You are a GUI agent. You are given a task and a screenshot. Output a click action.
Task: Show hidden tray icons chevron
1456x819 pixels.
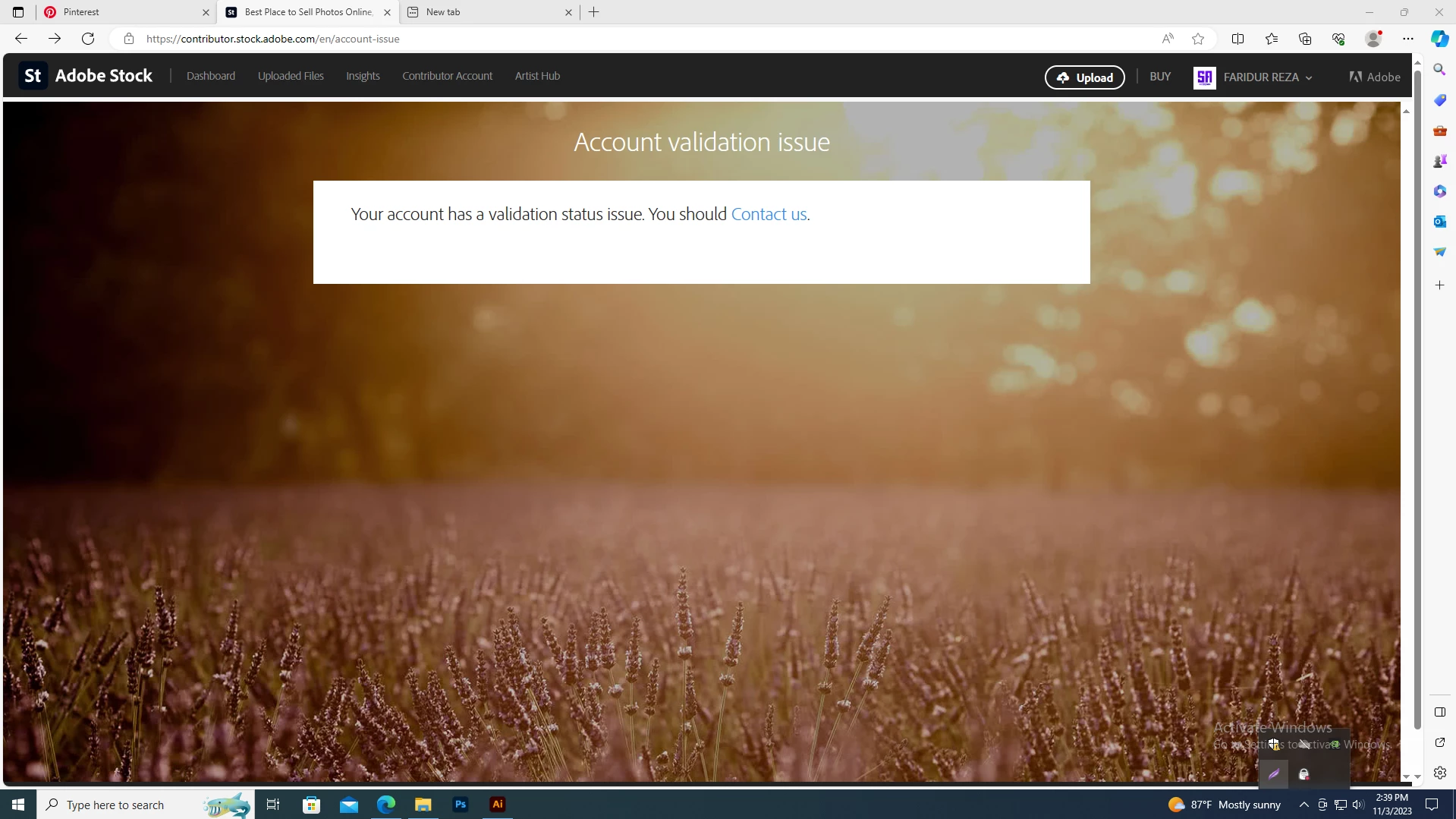(x=1303, y=805)
